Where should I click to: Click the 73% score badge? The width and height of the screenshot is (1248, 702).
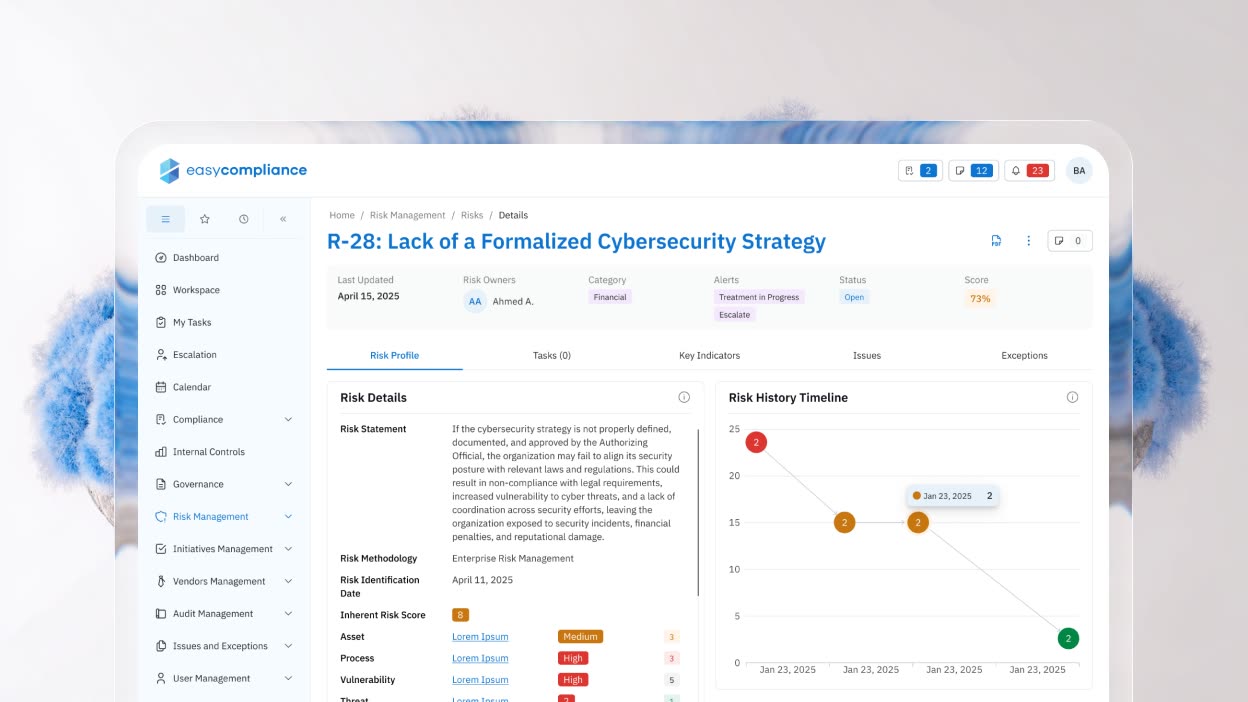pos(980,299)
